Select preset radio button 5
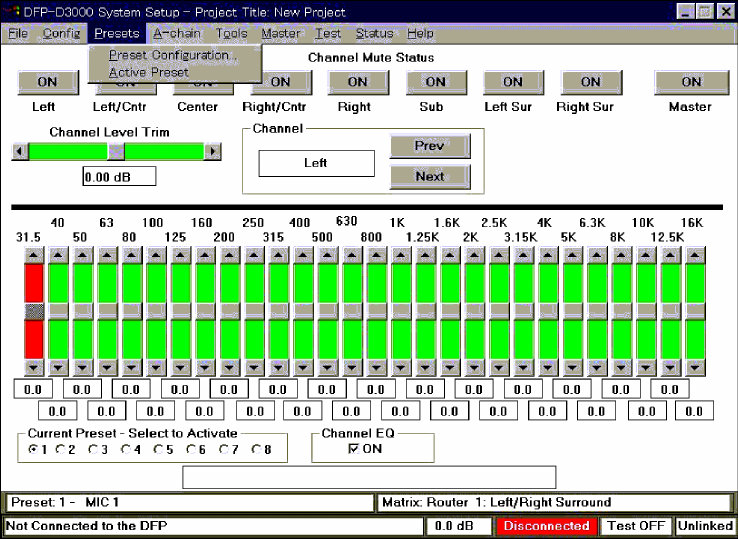The width and height of the screenshot is (738, 539). click(159, 450)
